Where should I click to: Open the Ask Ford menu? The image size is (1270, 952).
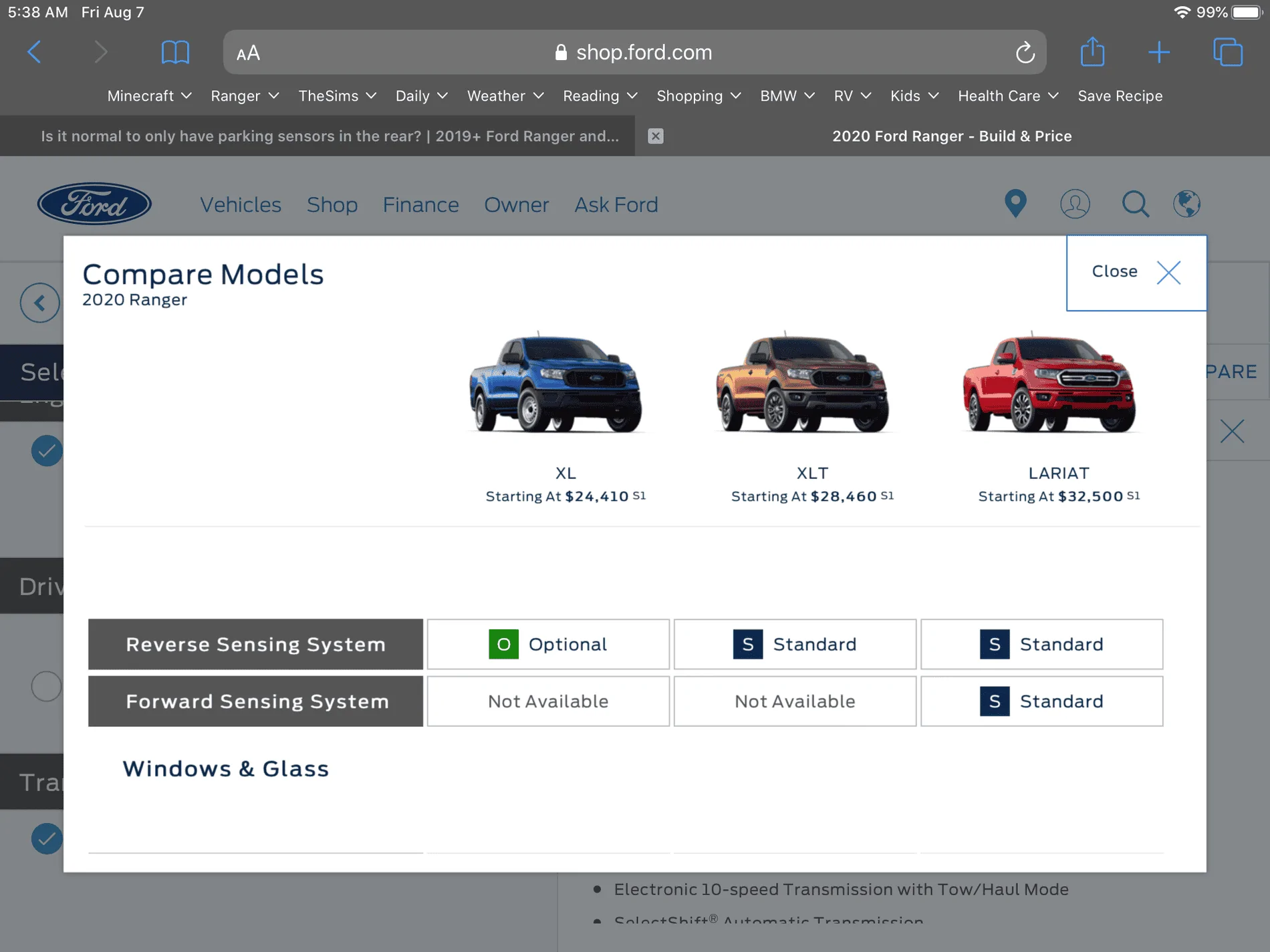click(616, 204)
